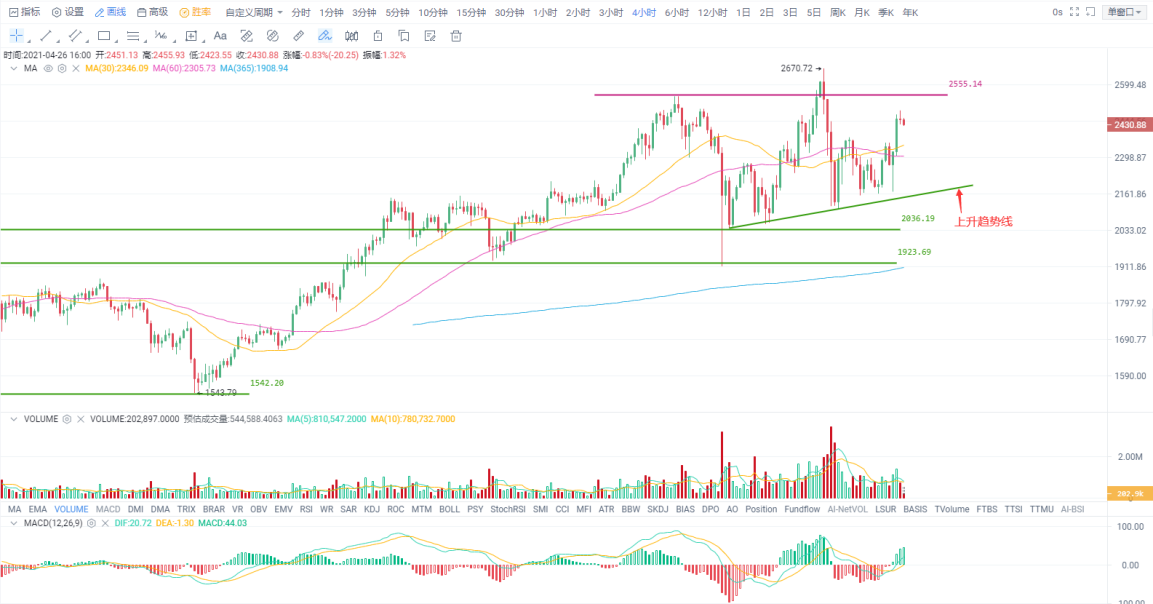
Task: Switch to the 12小时 timeframe
Action: click(712, 13)
